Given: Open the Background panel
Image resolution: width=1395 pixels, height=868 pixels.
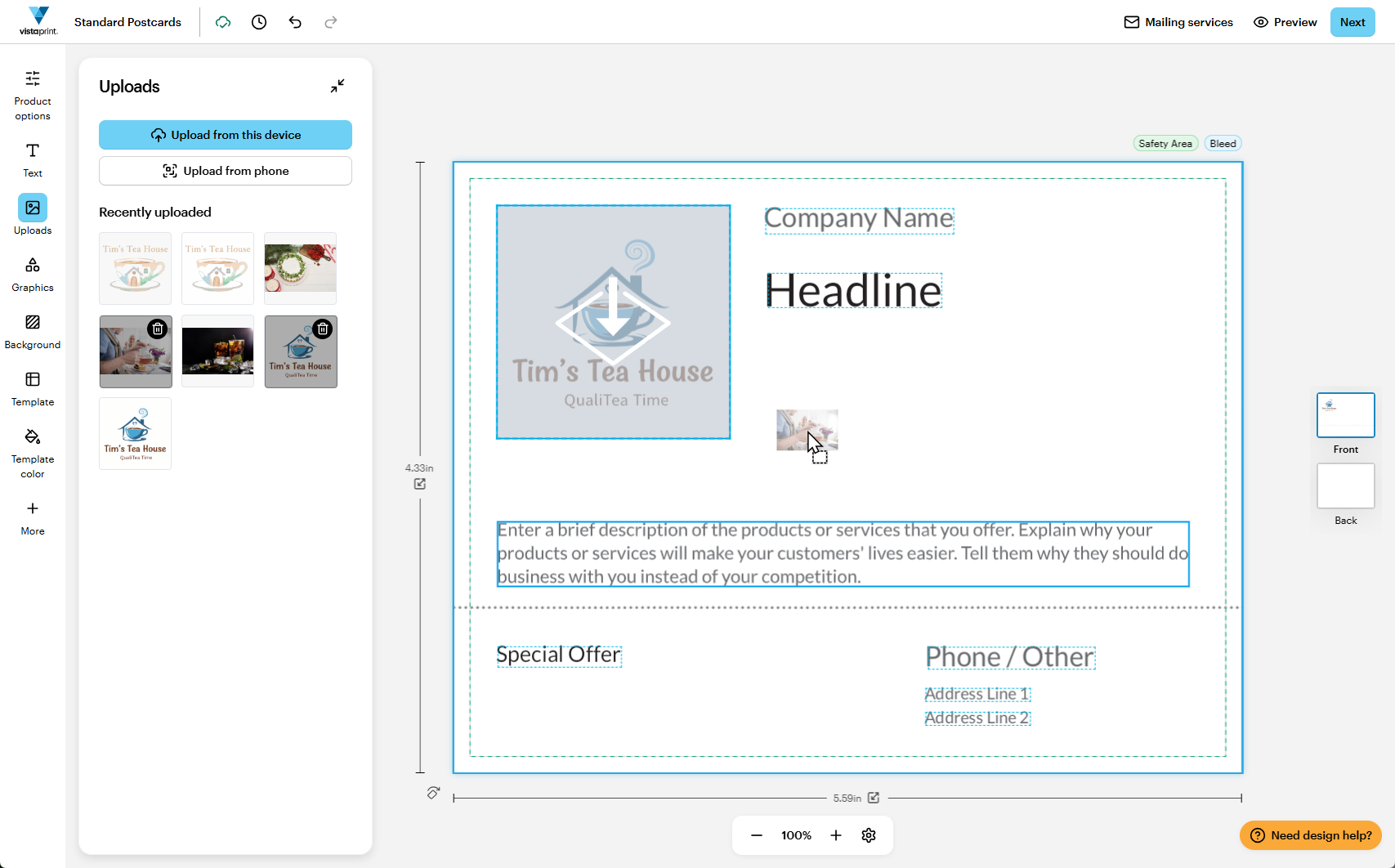Looking at the screenshot, I should point(33,332).
